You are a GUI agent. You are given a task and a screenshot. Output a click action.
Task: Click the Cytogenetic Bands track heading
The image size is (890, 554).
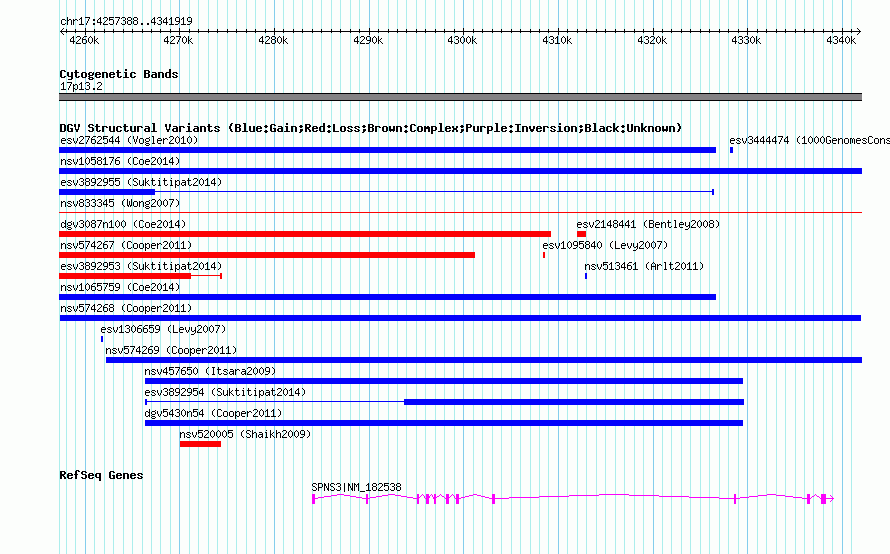pyautogui.click(x=119, y=74)
